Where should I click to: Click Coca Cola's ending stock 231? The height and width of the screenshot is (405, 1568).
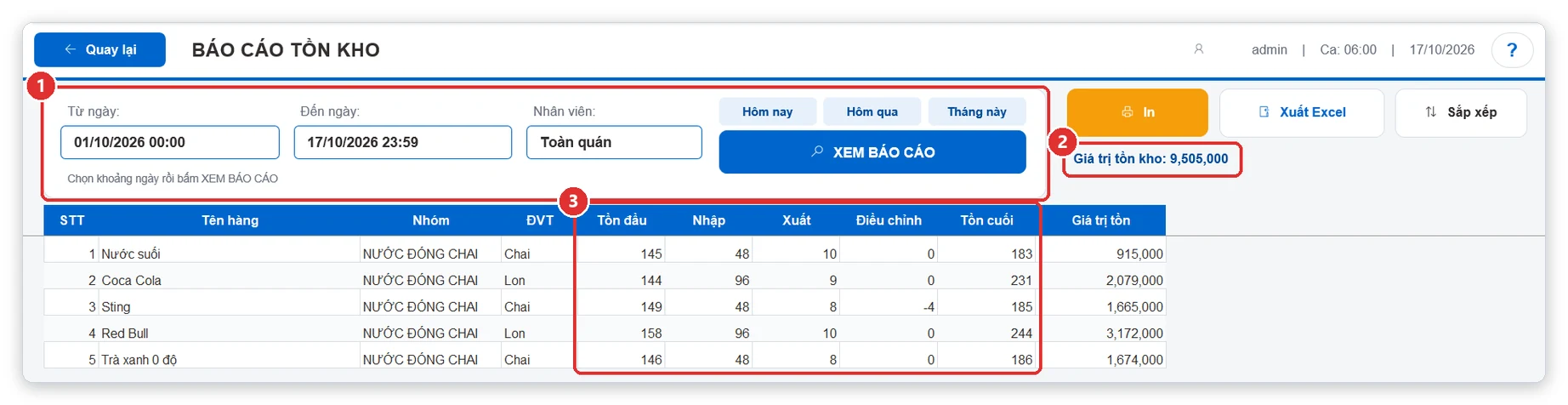tap(1021, 280)
